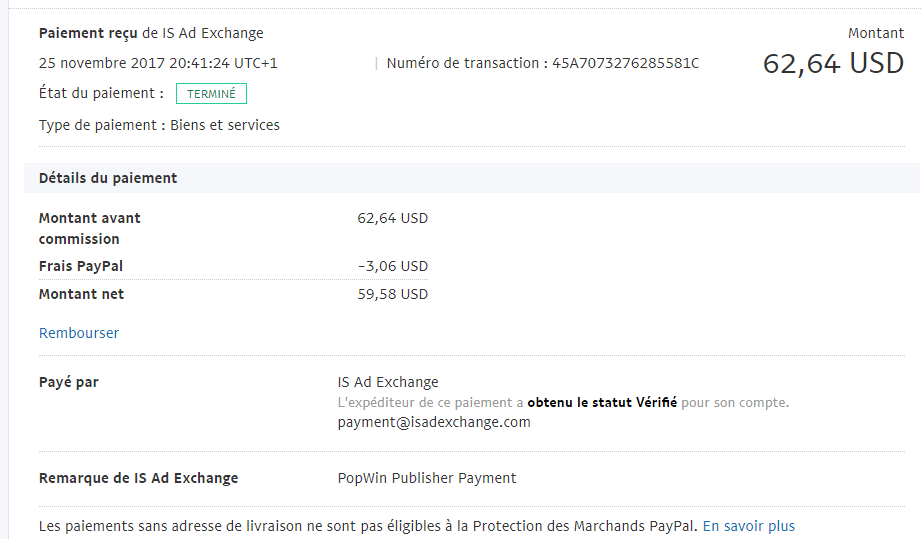The image size is (921, 539).
Task: Click the Montant avant commission label
Action: coord(90,228)
